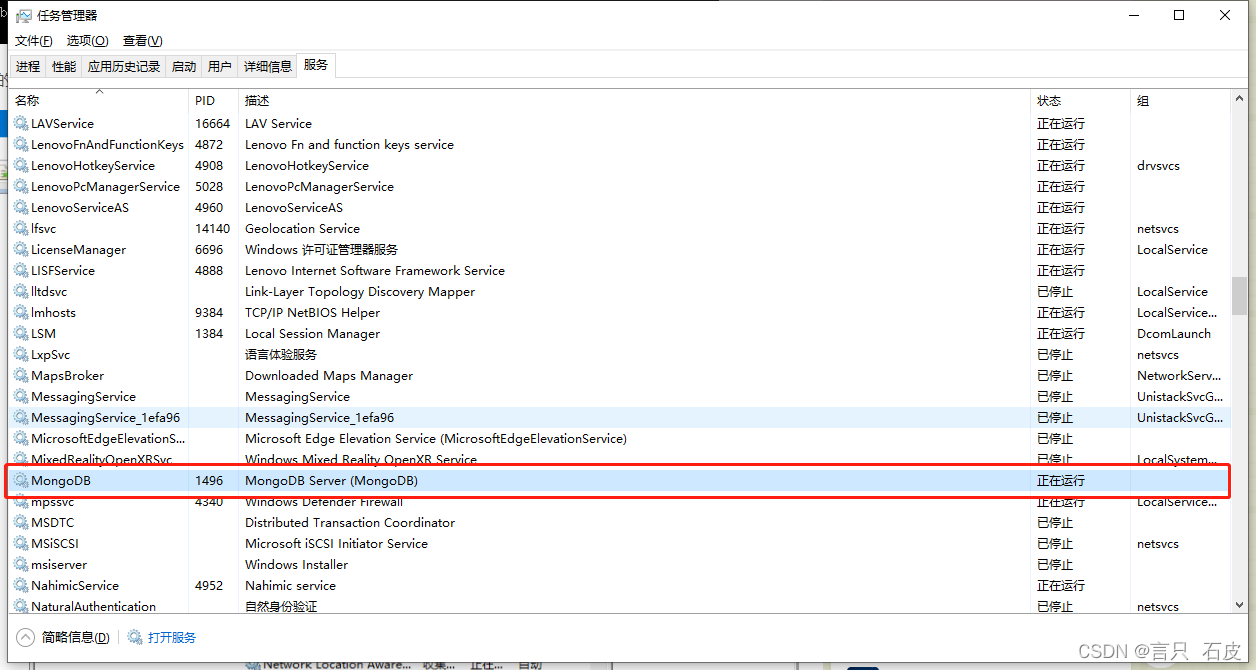The image size is (1256, 670).
Task: Click the PID value 16664
Action: click(212, 123)
